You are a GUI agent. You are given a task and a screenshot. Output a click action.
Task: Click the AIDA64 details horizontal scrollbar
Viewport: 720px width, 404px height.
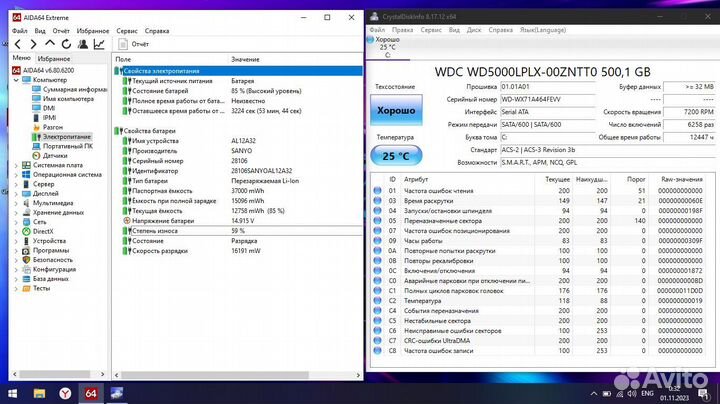tap(214, 375)
